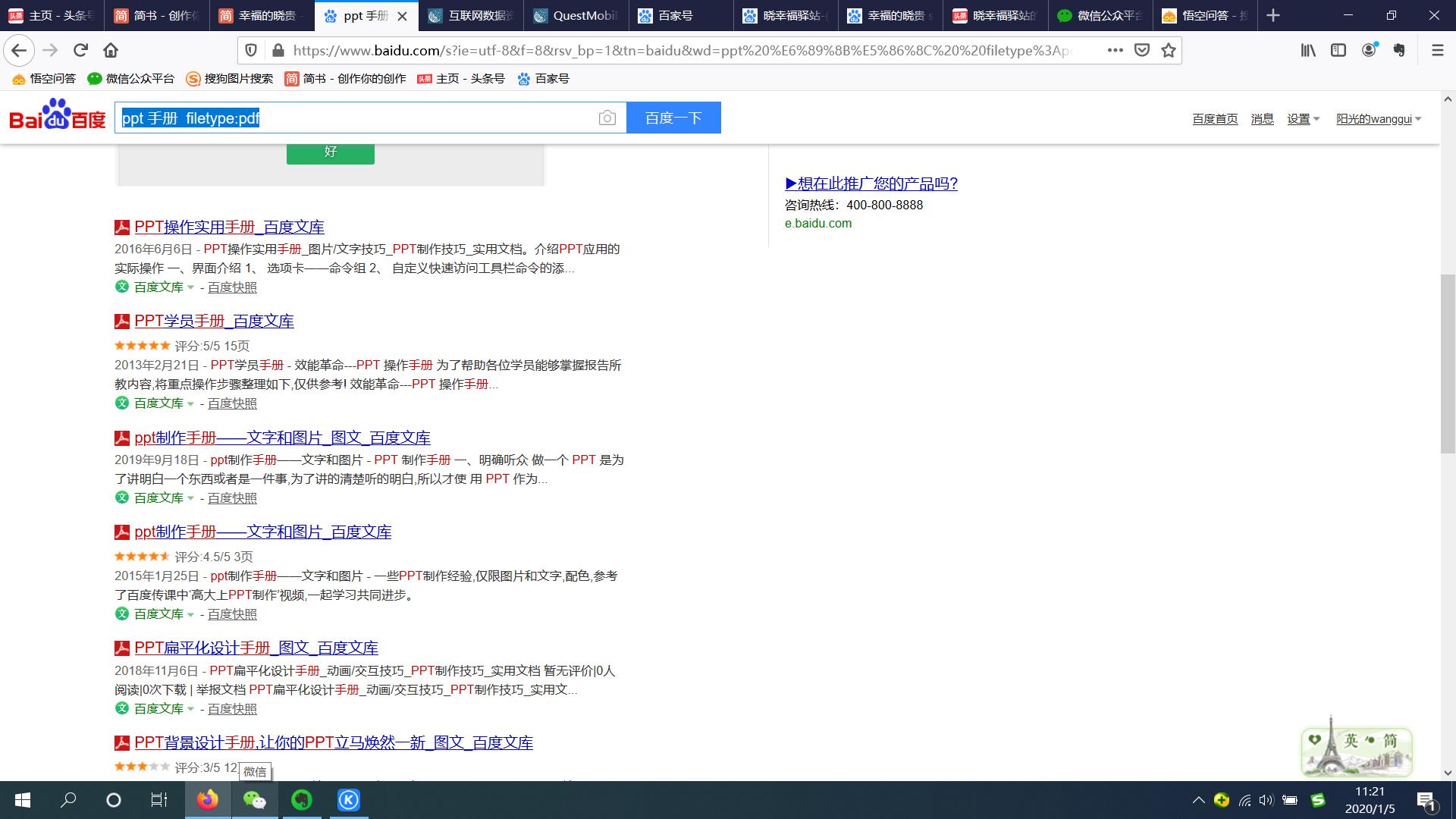
Task: Click the page vertical scrollbar thumb
Action: click(1448, 364)
